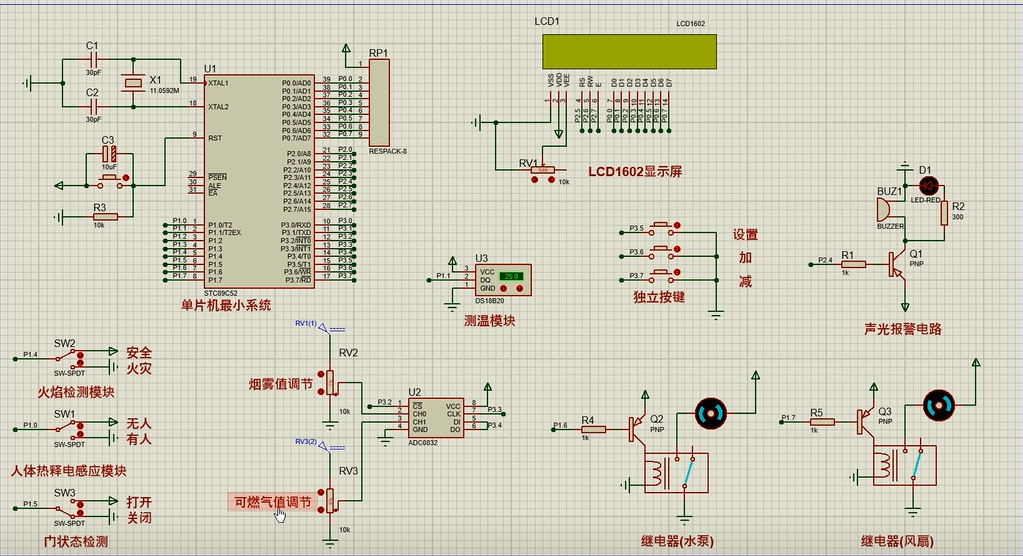
Task: Click the 烟雾值调节 label
Action: click(281, 384)
